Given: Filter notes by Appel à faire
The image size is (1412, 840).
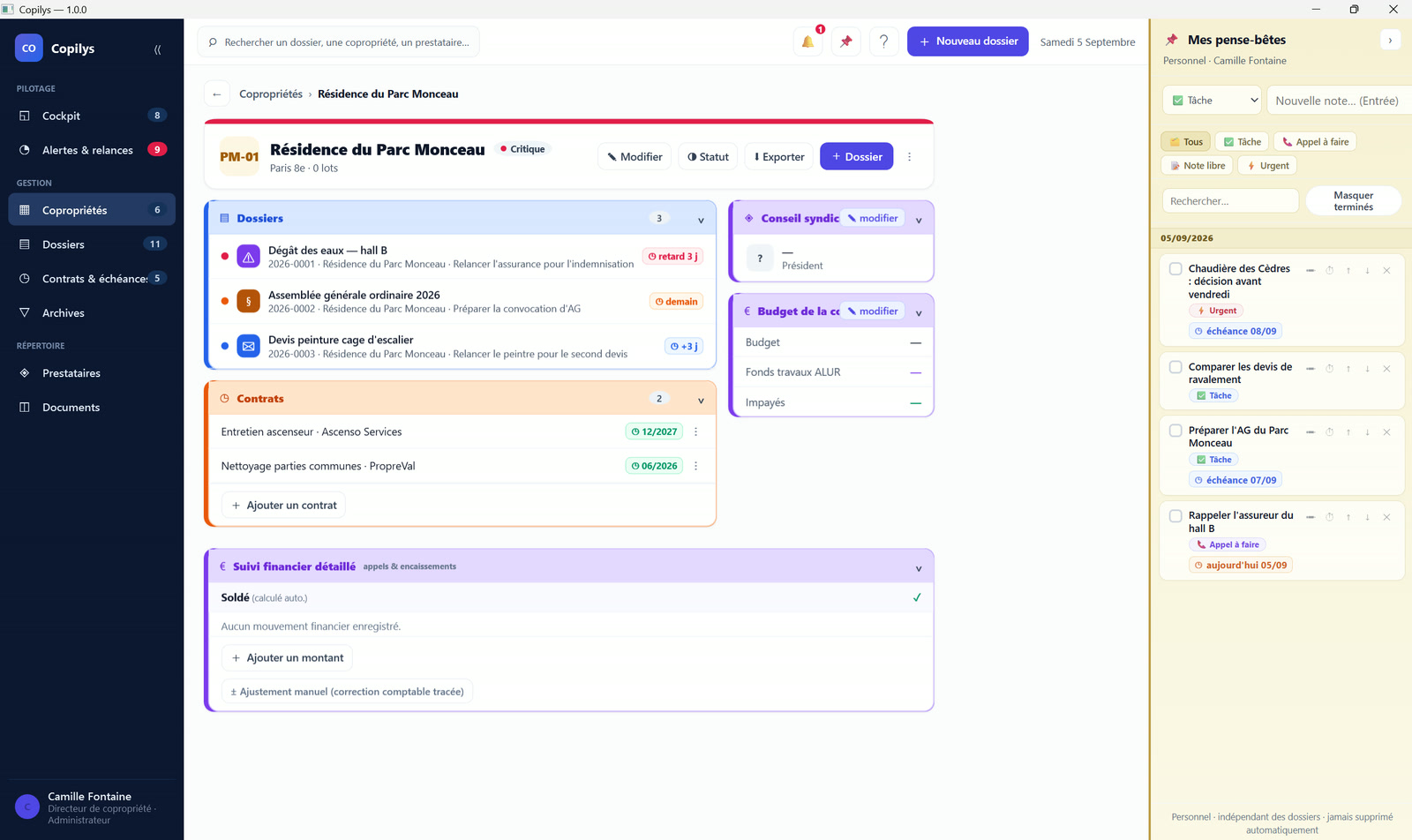Looking at the screenshot, I should (1315, 142).
